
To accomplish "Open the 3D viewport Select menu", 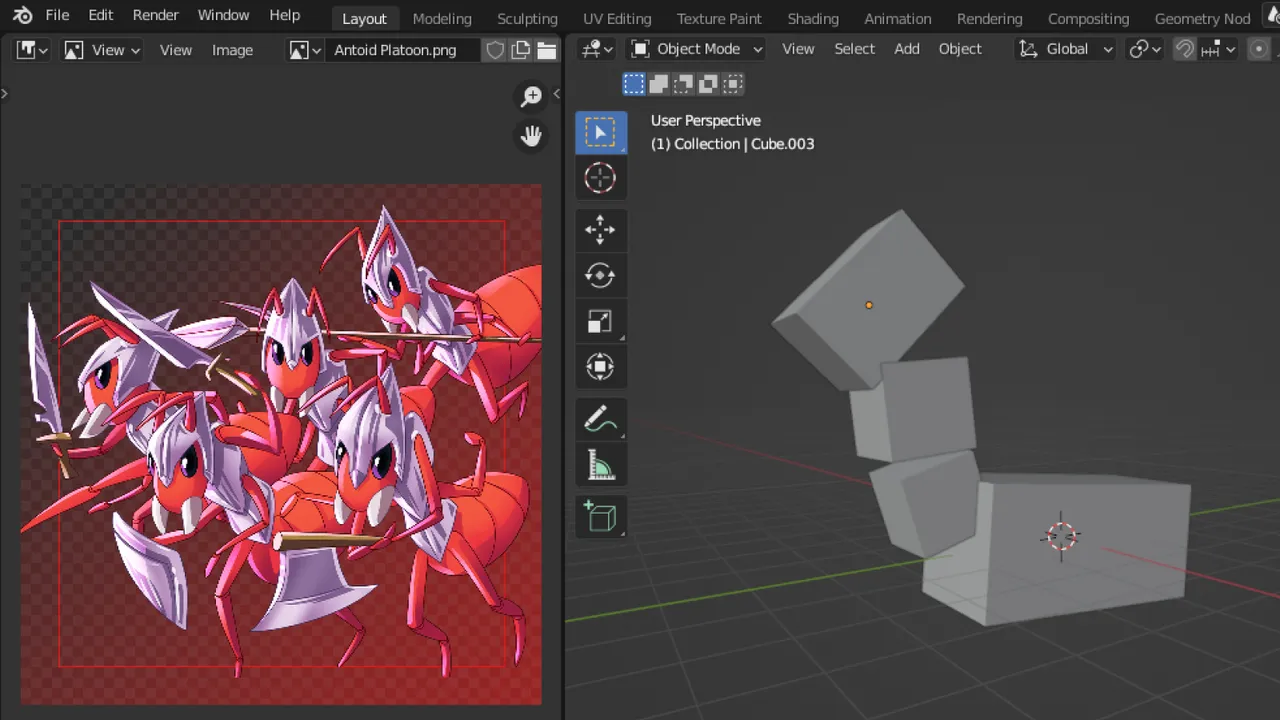I will coord(854,49).
